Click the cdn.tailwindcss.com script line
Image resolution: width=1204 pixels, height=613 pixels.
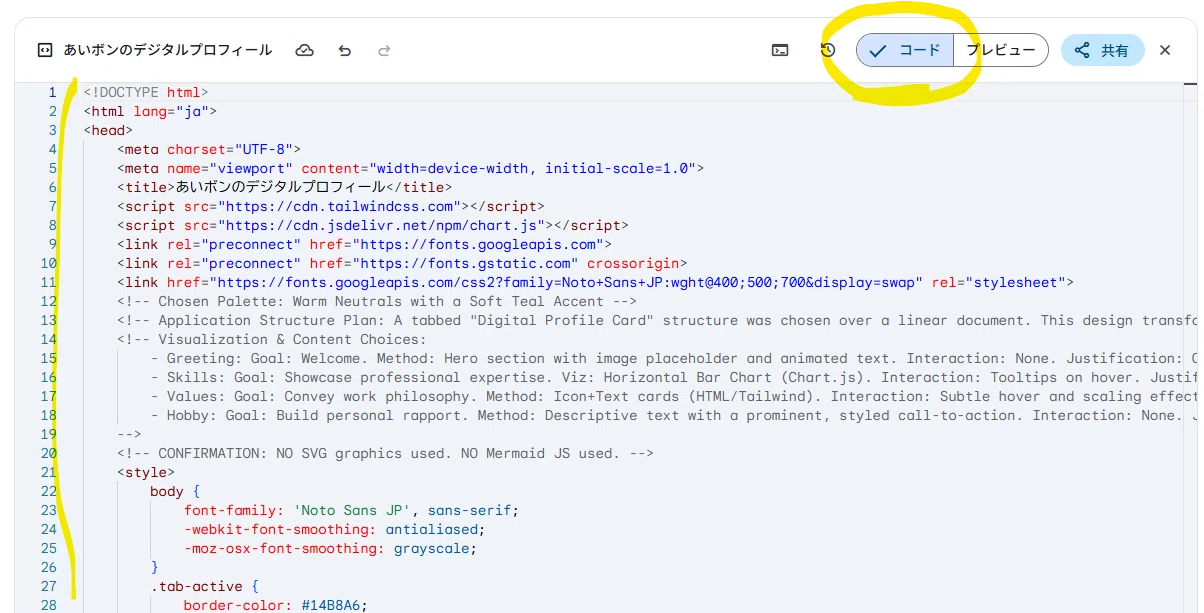(x=331, y=206)
